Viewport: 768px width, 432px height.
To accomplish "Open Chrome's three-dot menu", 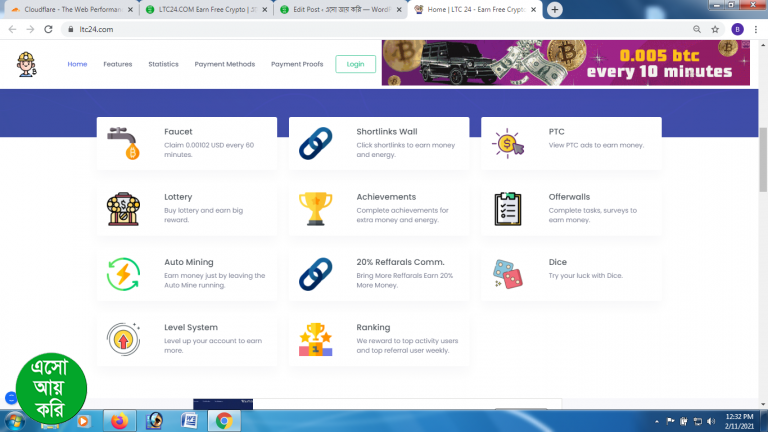I will point(757,29).
